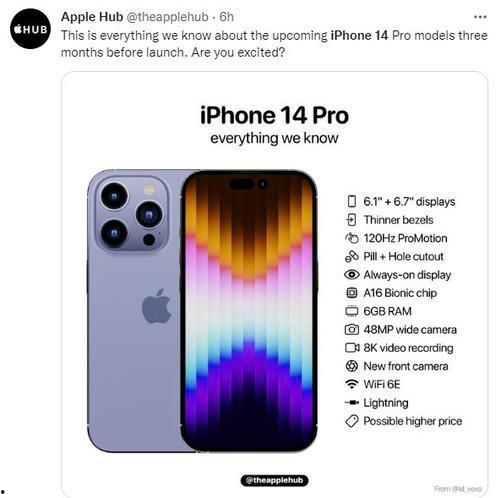Click the Apple logo on purple iPhone back
Viewport: 501px width, 498px height.
pyautogui.click(x=157, y=306)
